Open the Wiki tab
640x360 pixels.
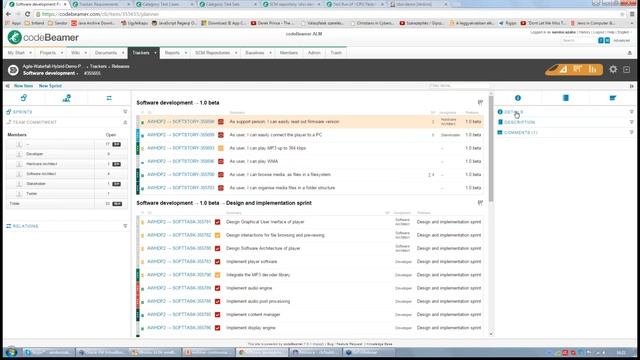pos(76,53)
